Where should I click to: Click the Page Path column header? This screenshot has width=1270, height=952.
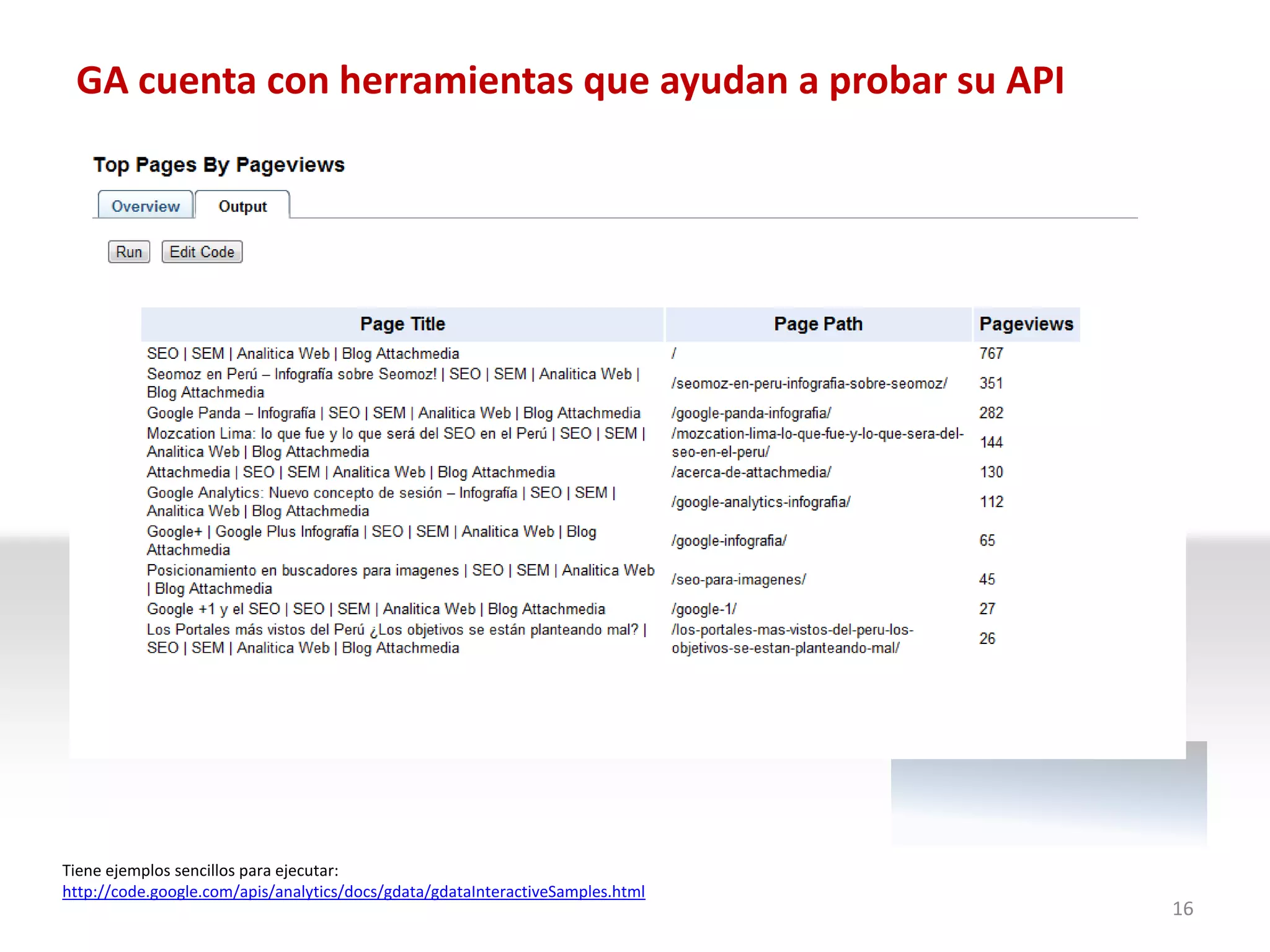(818, 324)
